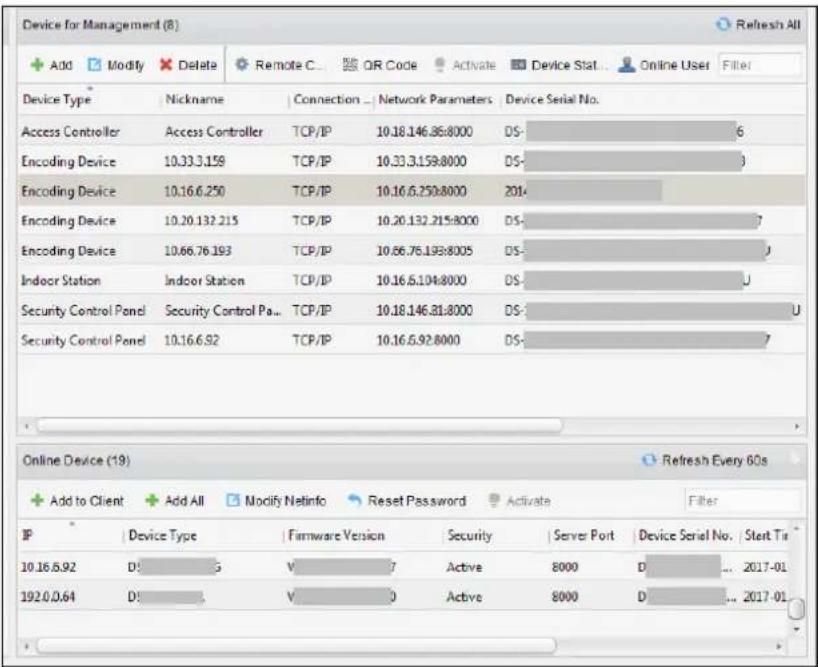Viewport: 818px width, 667px height.
Task: Click the Refresh All label
Action: tap(768, 25)
